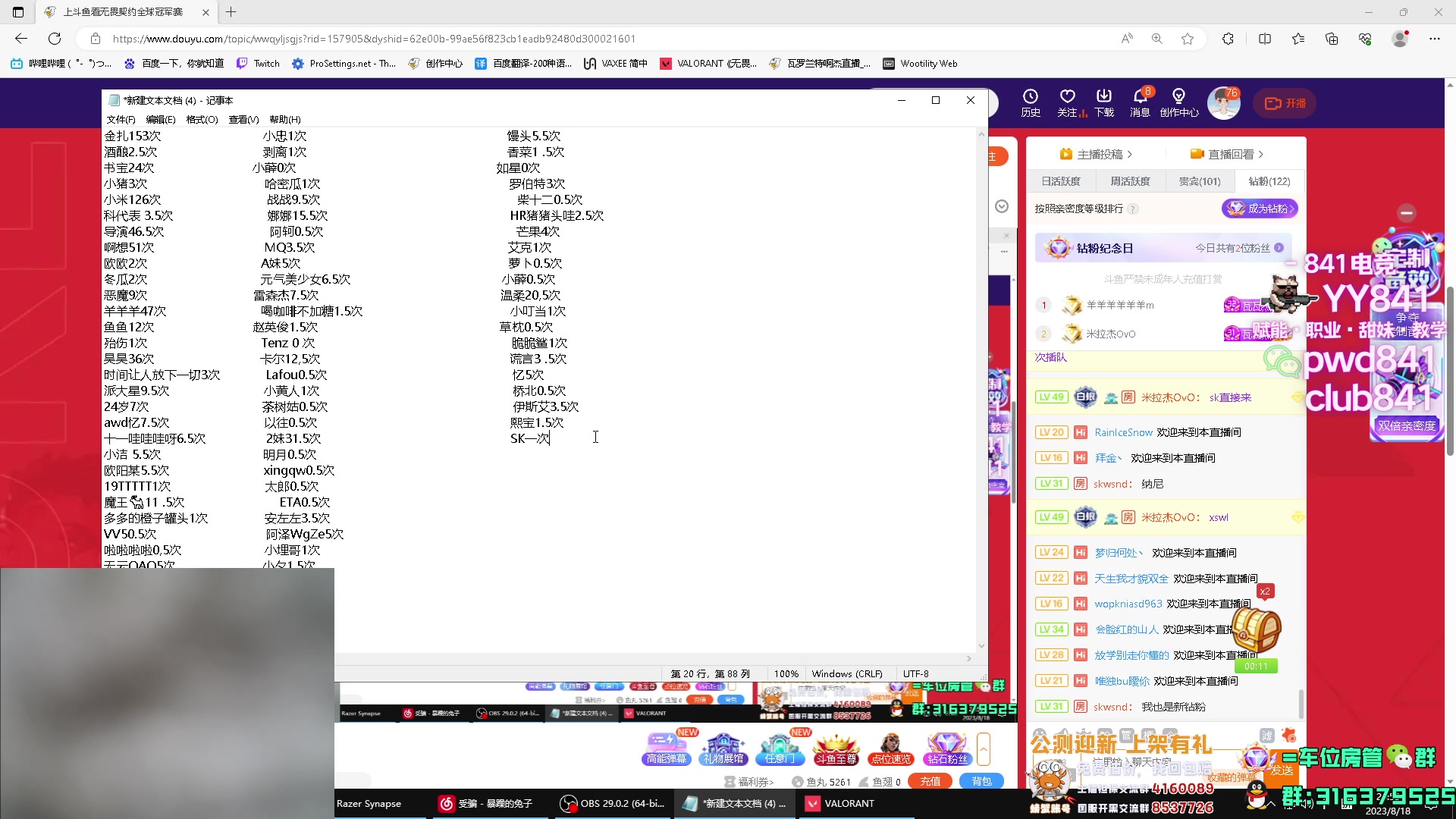Viewport: 1456px width, 819px height.
Task: Open 直播回看 via its right chevron
Action: (x=1261, y=153)
